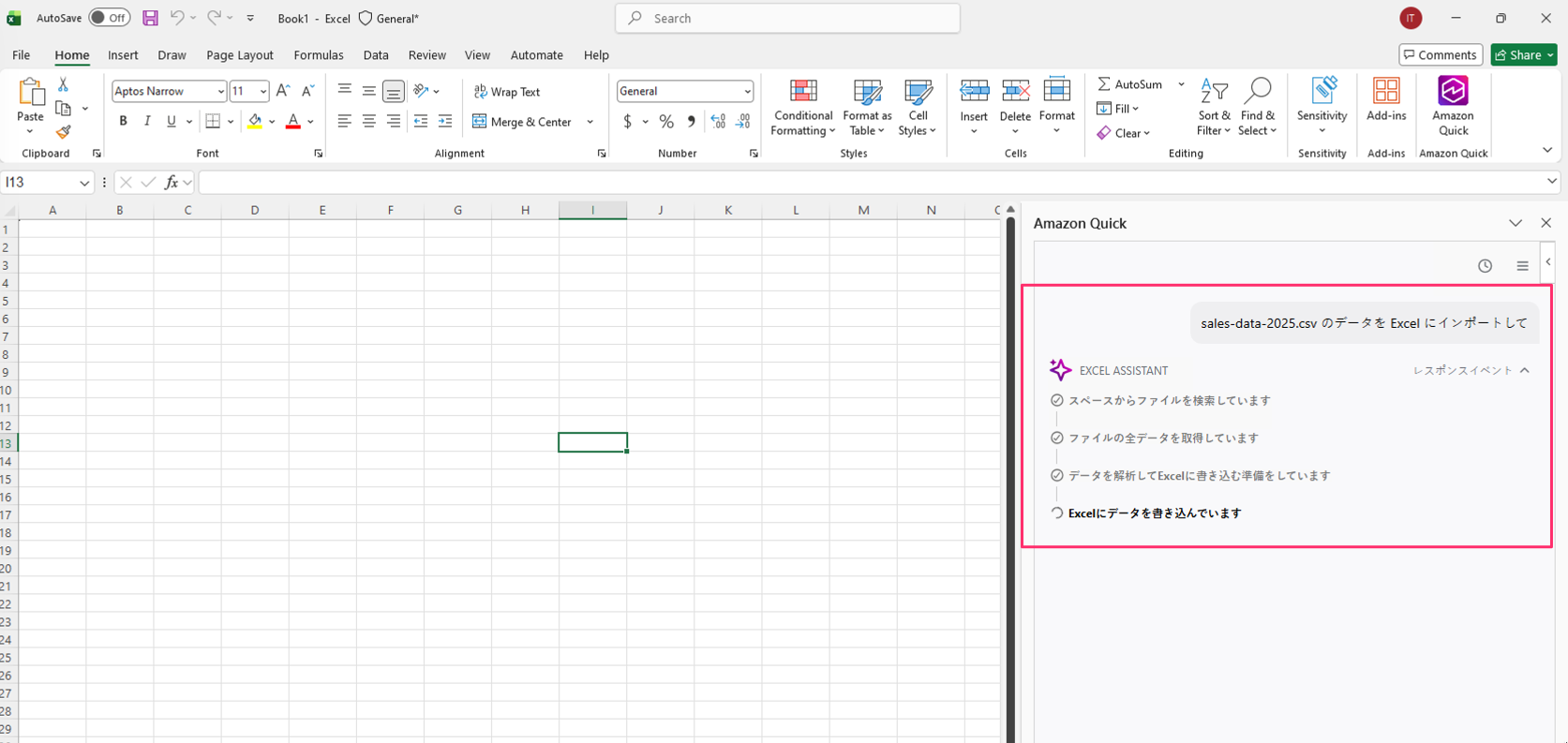Switch to the Formulas tab
The image size is (1568, 743).
(x=319, y=55)
